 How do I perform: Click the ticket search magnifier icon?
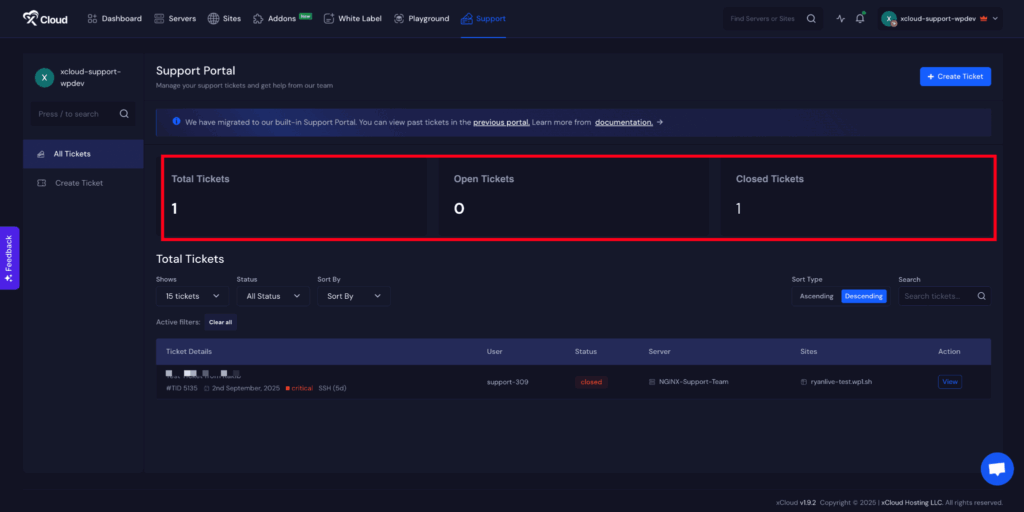pyautogui.click(x=981, y=296)
